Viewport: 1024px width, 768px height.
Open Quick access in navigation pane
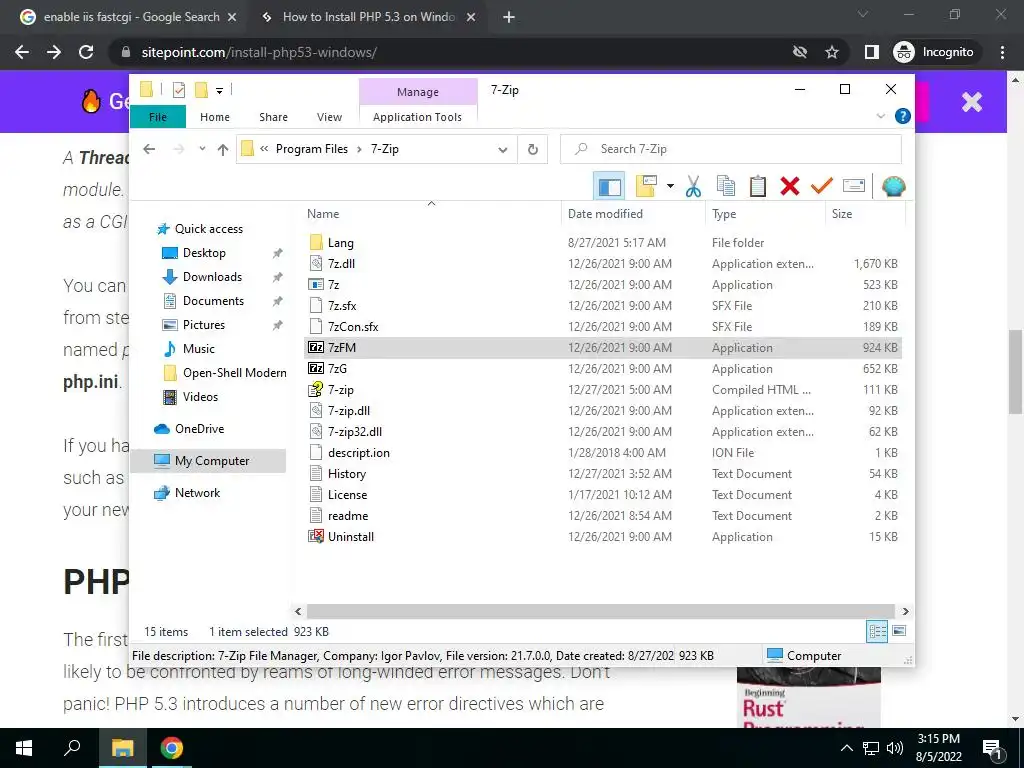click(x=208, y=229)
